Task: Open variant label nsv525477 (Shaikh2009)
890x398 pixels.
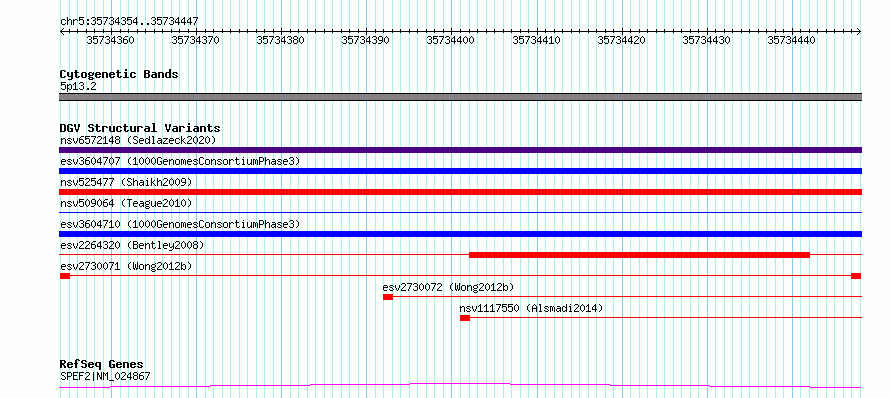Action: [126, 182]
